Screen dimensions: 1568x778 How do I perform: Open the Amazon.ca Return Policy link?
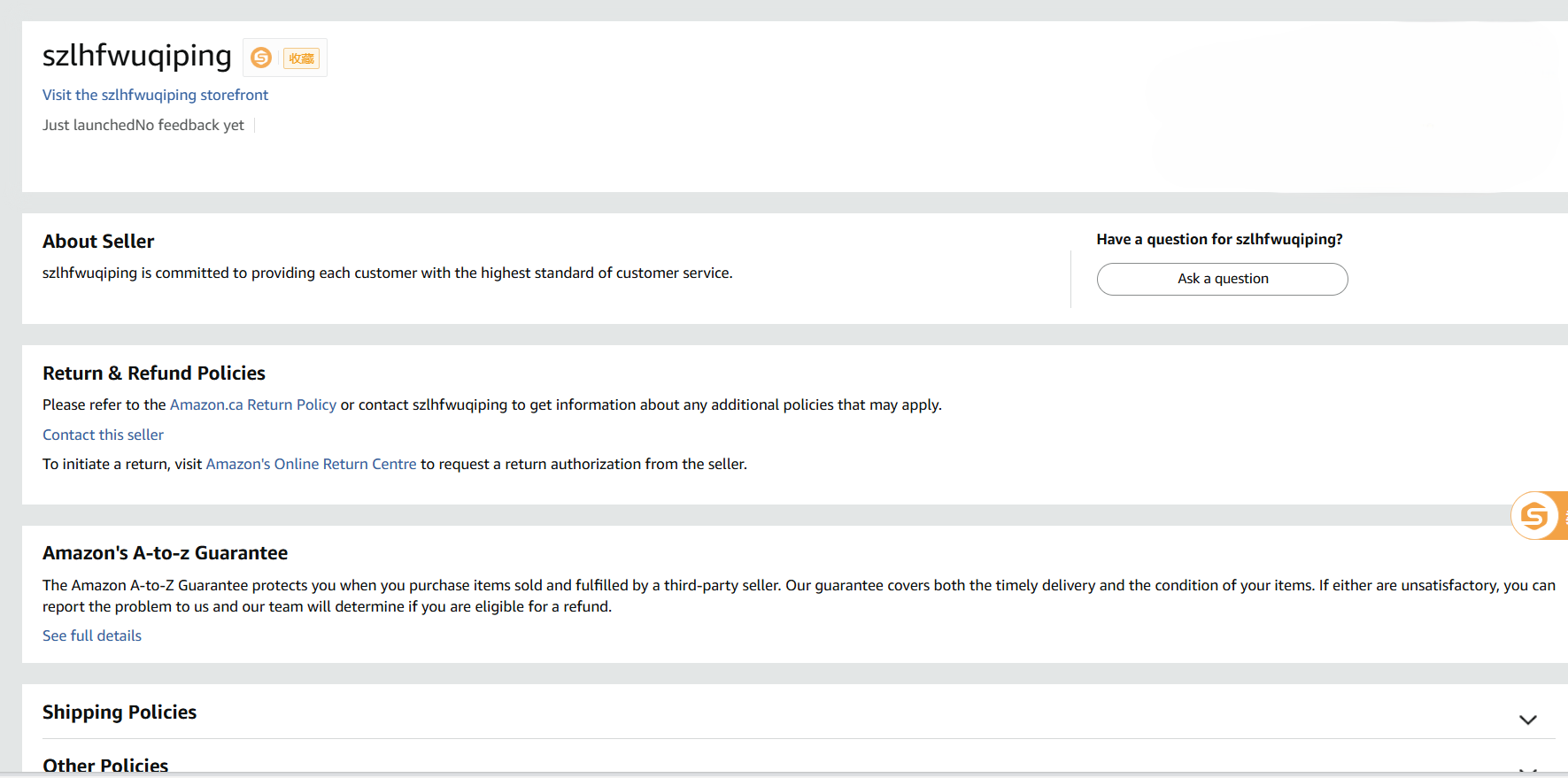click(252, 404)
